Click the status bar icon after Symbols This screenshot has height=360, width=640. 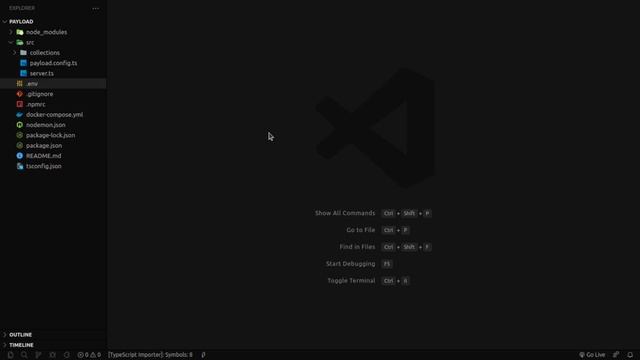click(x=203, y=355)
